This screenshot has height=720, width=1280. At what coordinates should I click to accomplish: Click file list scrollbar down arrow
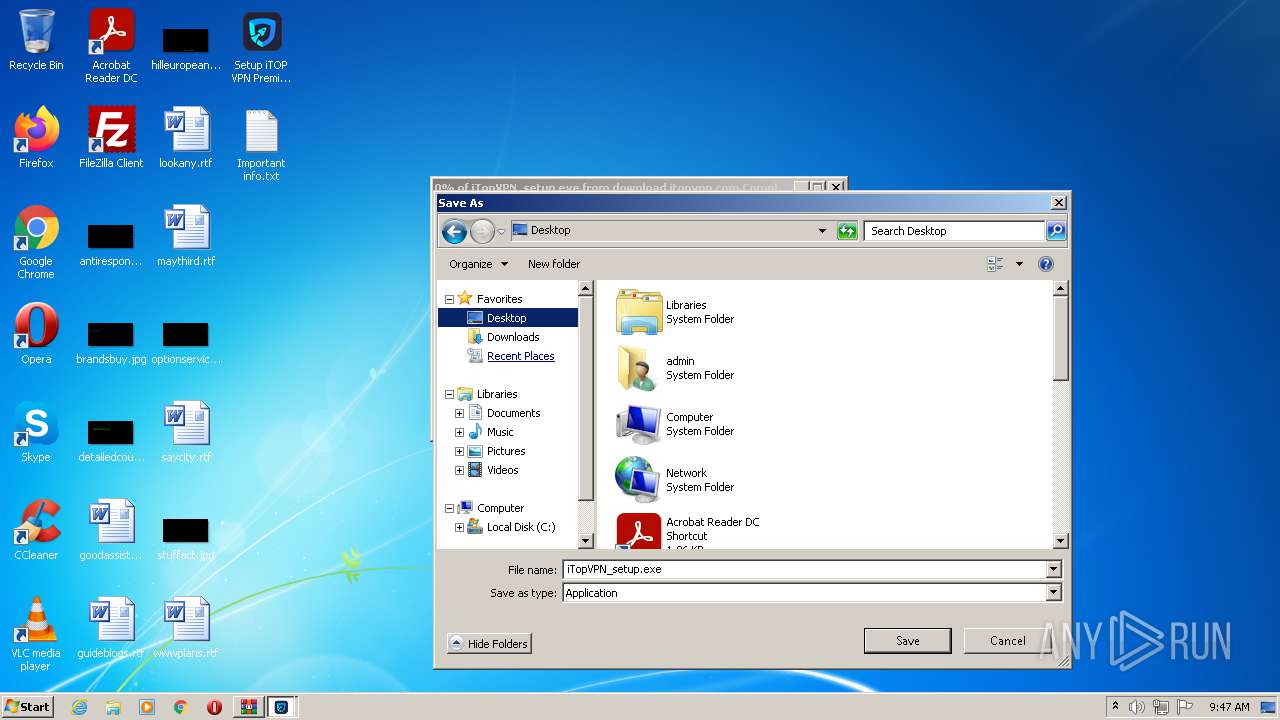click(1061, 541)
